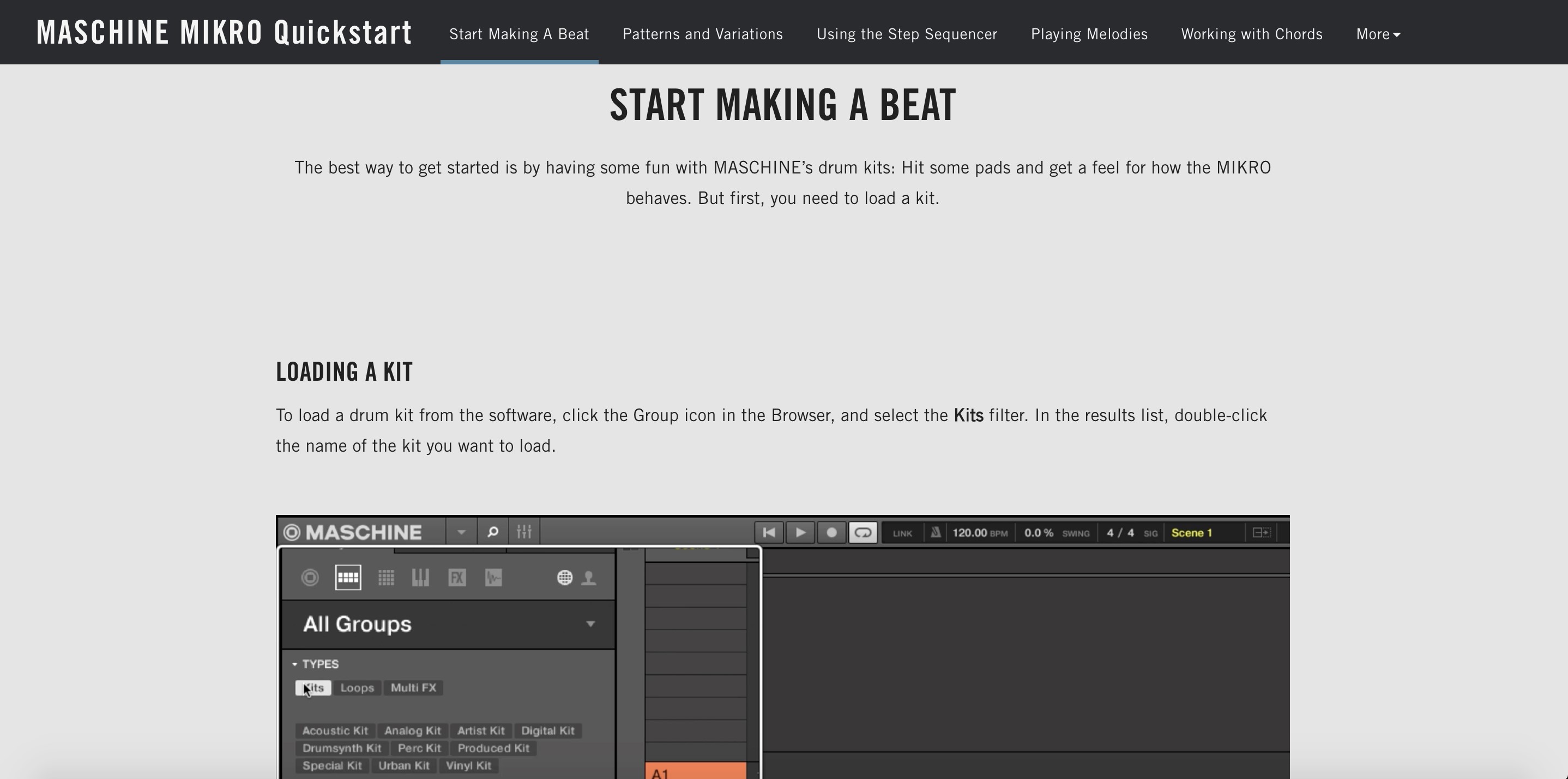1568x779 pixels.
Task: Toggle the Produced Kit subtype filter
Action: 493,748
